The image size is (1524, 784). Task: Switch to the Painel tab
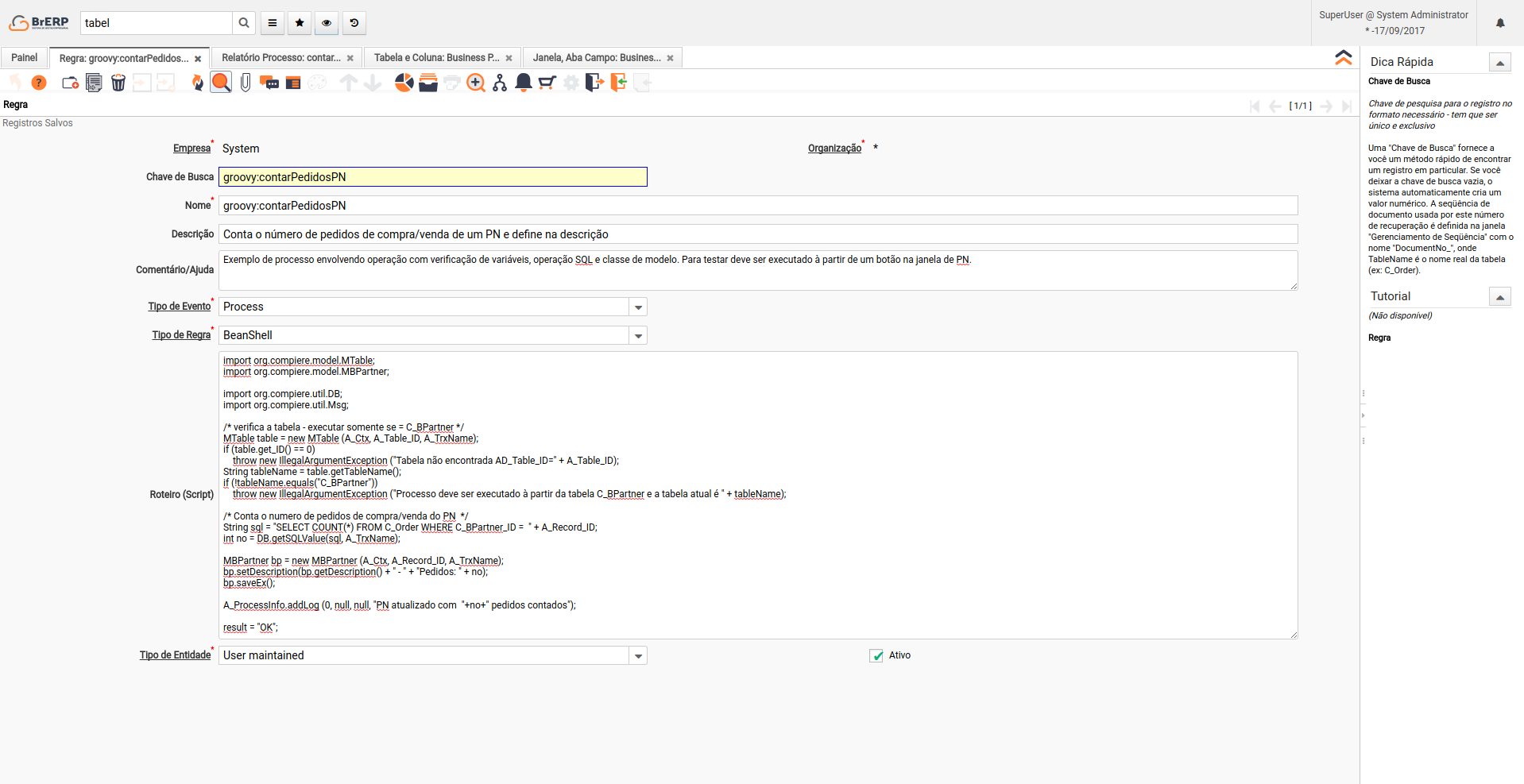coord(24,58)
